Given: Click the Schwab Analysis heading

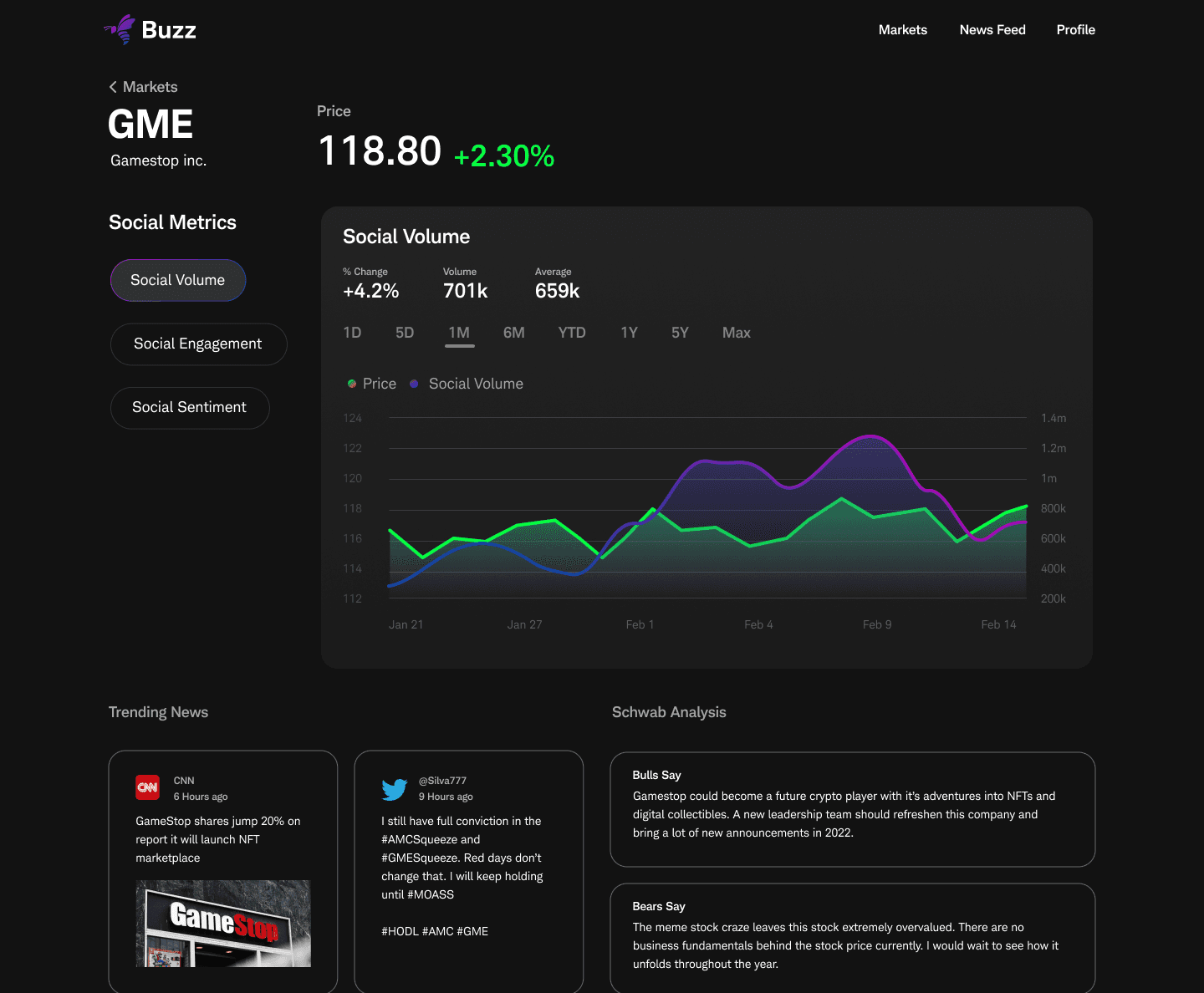Looking at the screenshot, I should (669, 712).
